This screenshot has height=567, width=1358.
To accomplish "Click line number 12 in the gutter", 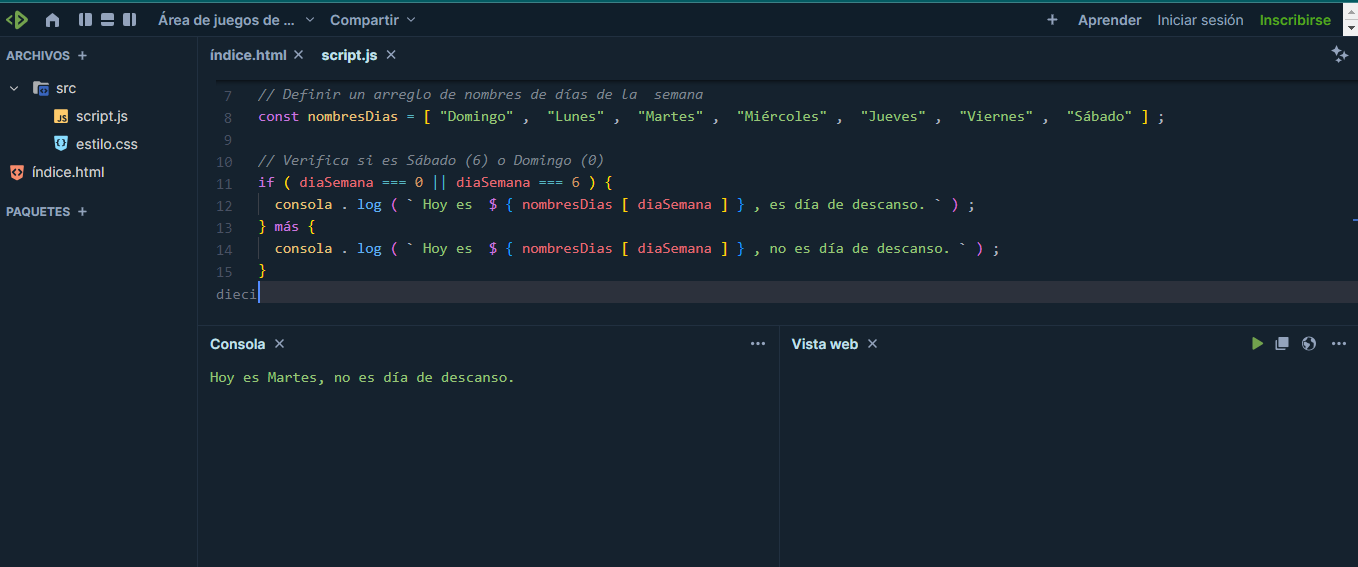I will pyautogui.click(x=224, y=205).
